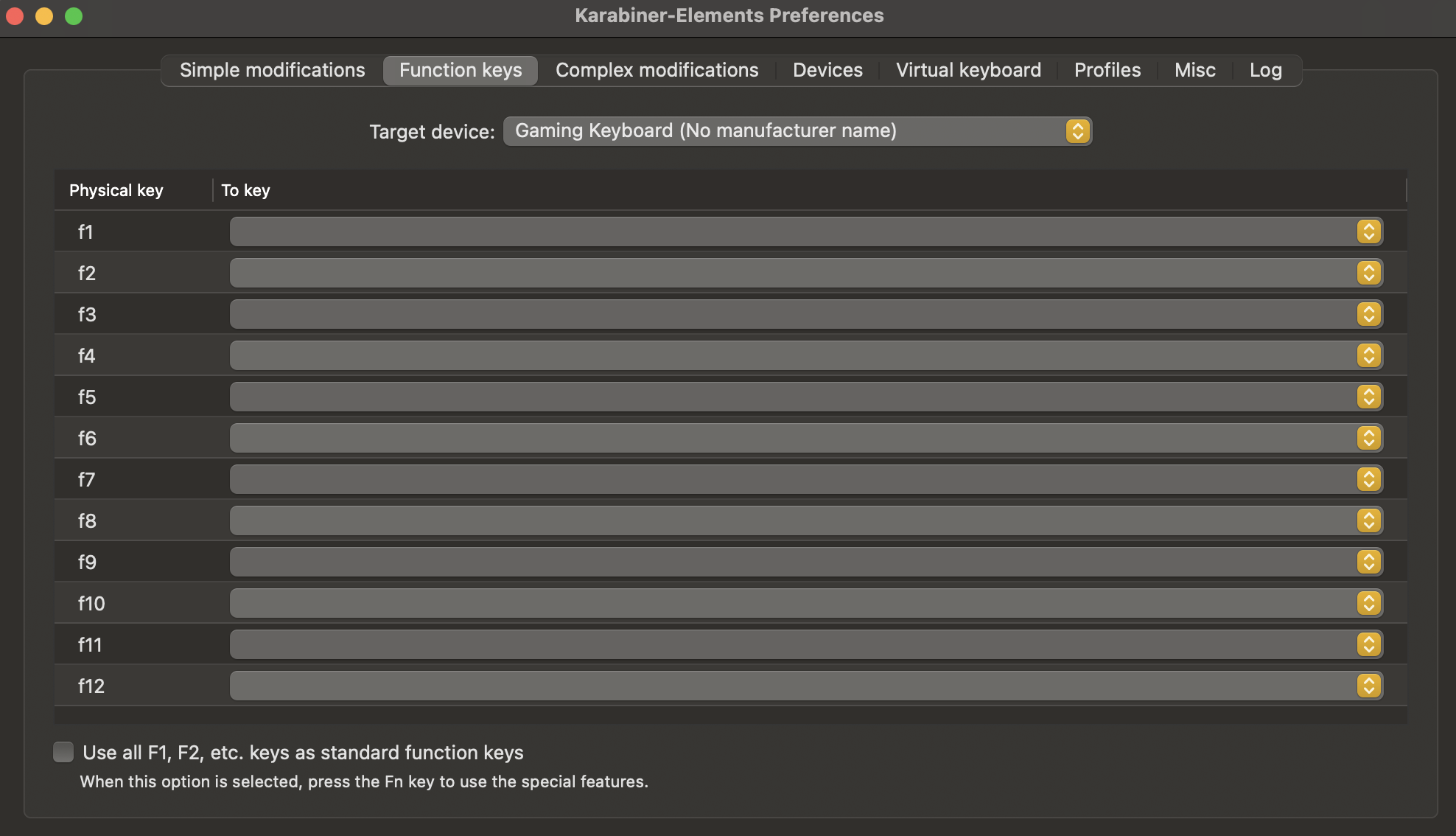
Task: Click the yellow minimize window button
Action: [x=44, y=15]
